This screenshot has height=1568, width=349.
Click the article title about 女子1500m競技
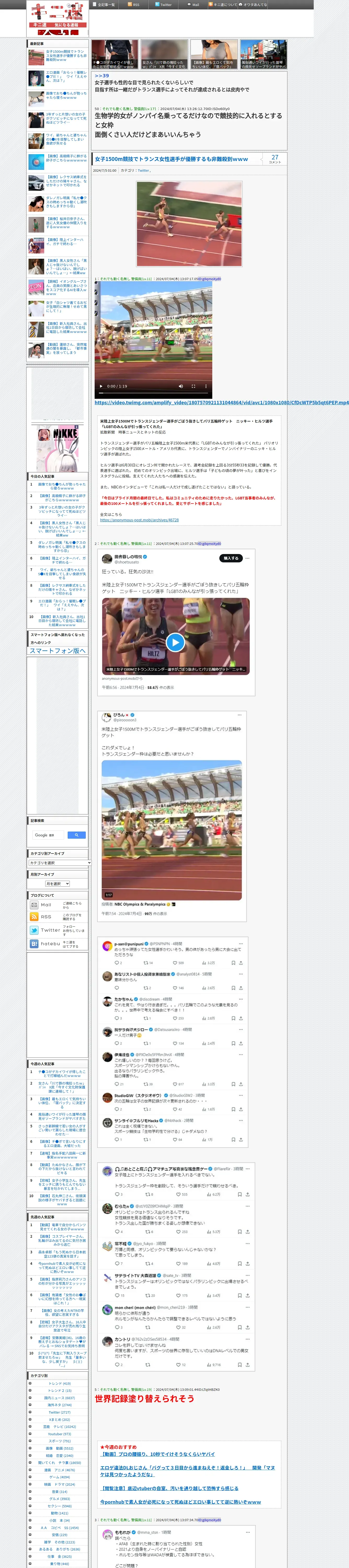(x=171, y=159)
